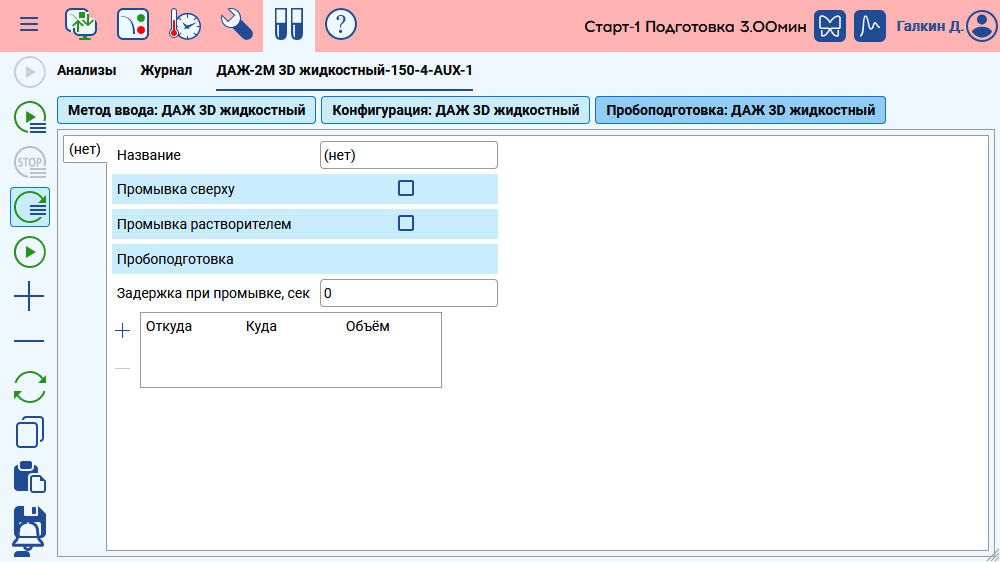Click the test tubes sample icon
1000x562 pixels.
(x=289, y=24)
